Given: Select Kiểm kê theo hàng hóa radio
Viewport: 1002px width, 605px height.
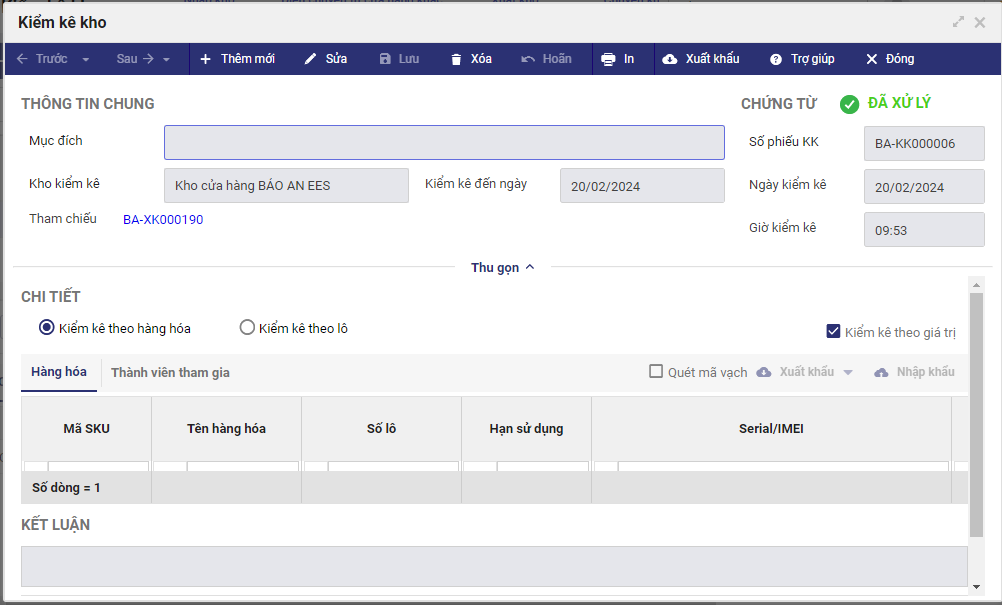Looking at the screenshot, I should [x=47, y=328].
